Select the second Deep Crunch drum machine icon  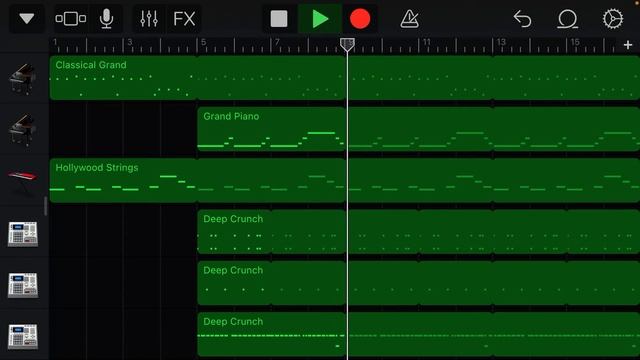[x=23, y=285]
